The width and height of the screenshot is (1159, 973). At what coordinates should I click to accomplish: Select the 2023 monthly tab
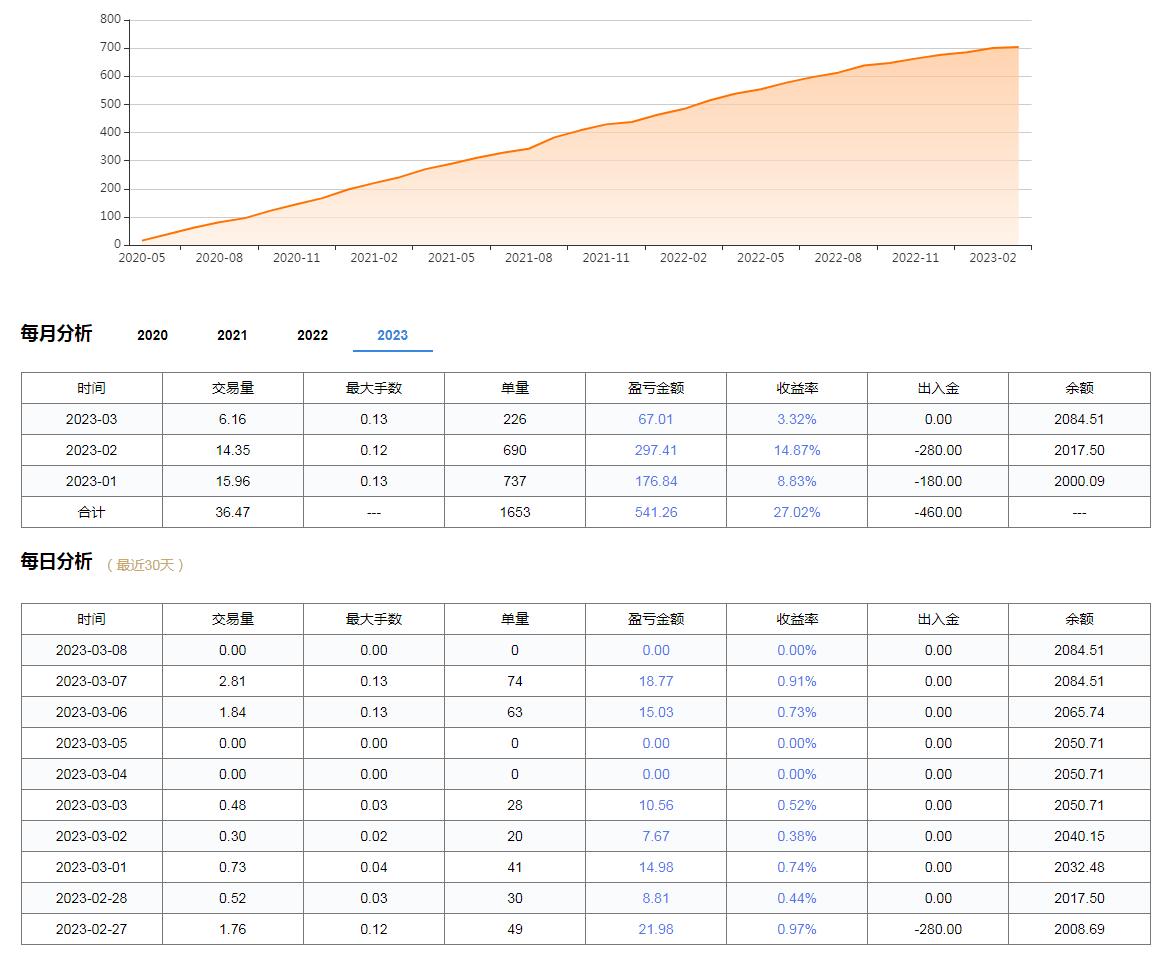point(392,335)
